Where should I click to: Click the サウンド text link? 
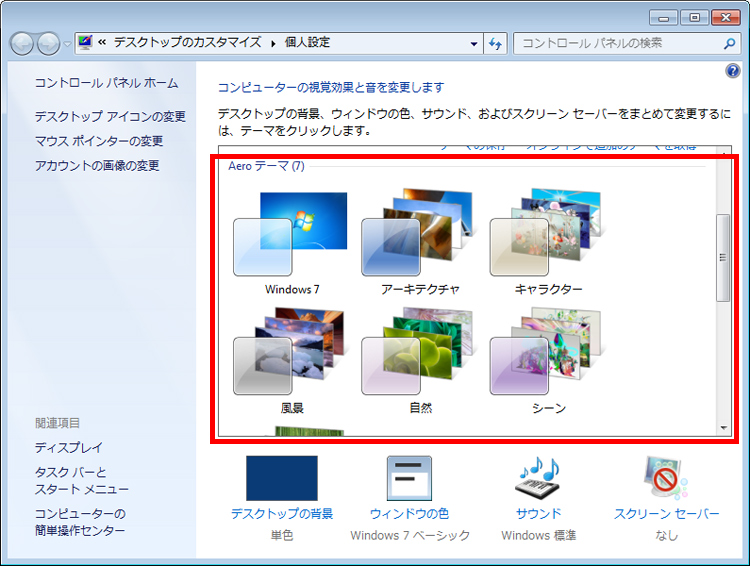click(x=539, y=514)
